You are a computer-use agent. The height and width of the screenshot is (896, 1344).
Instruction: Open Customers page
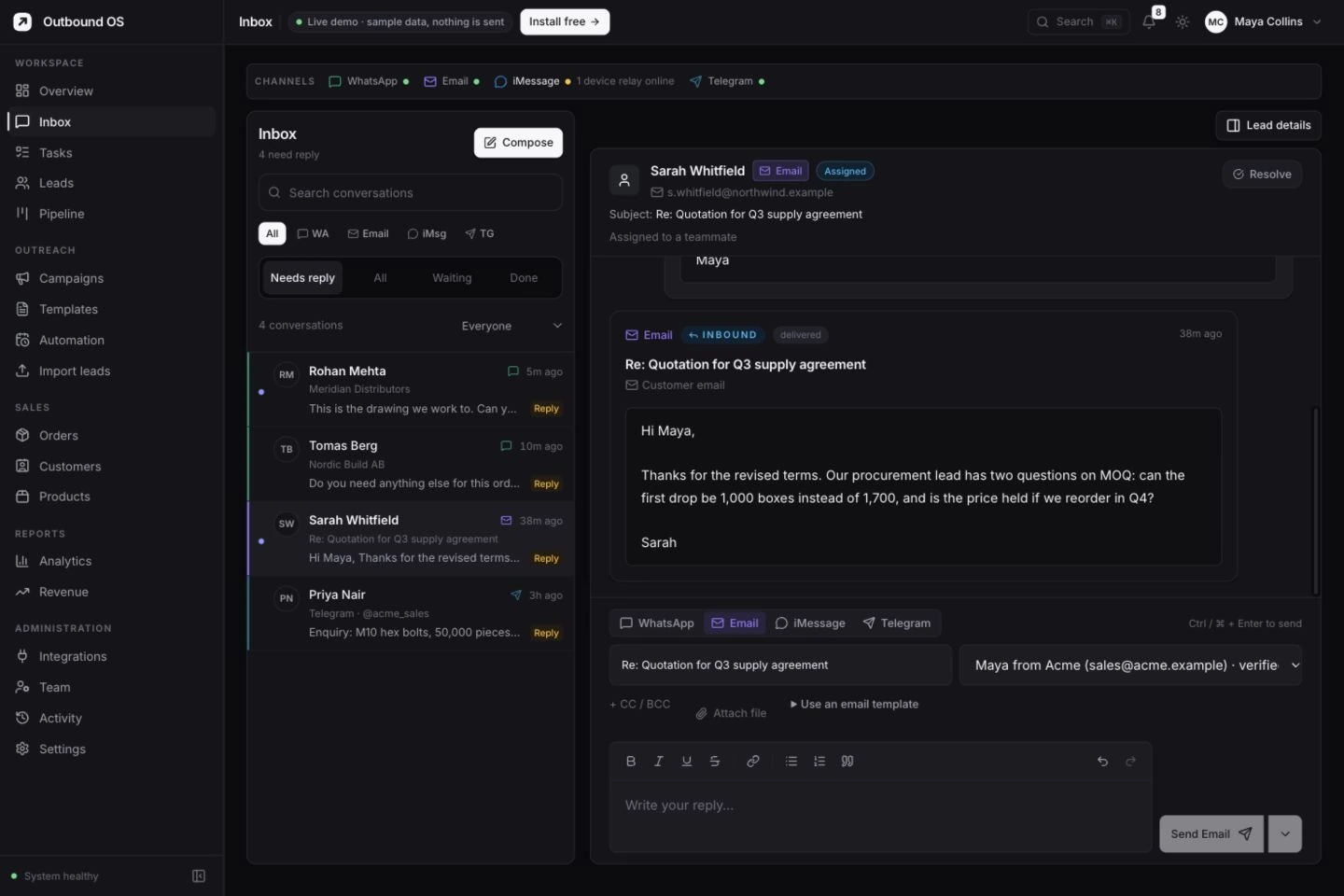pyautogui.click(x=111, y=466)
